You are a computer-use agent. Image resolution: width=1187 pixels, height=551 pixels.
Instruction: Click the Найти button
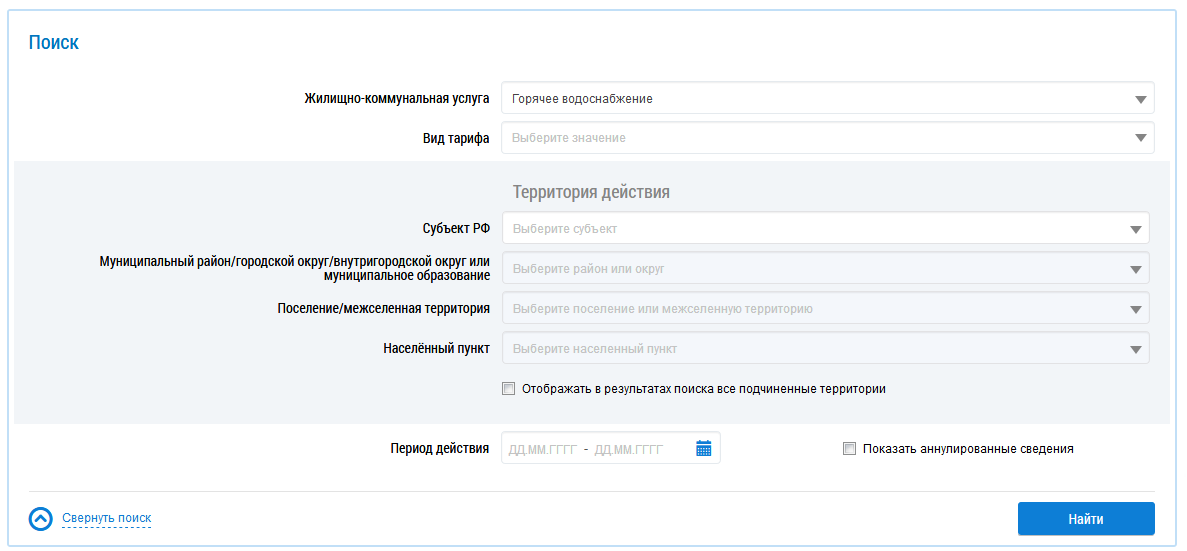click(x=1086, y=519)
